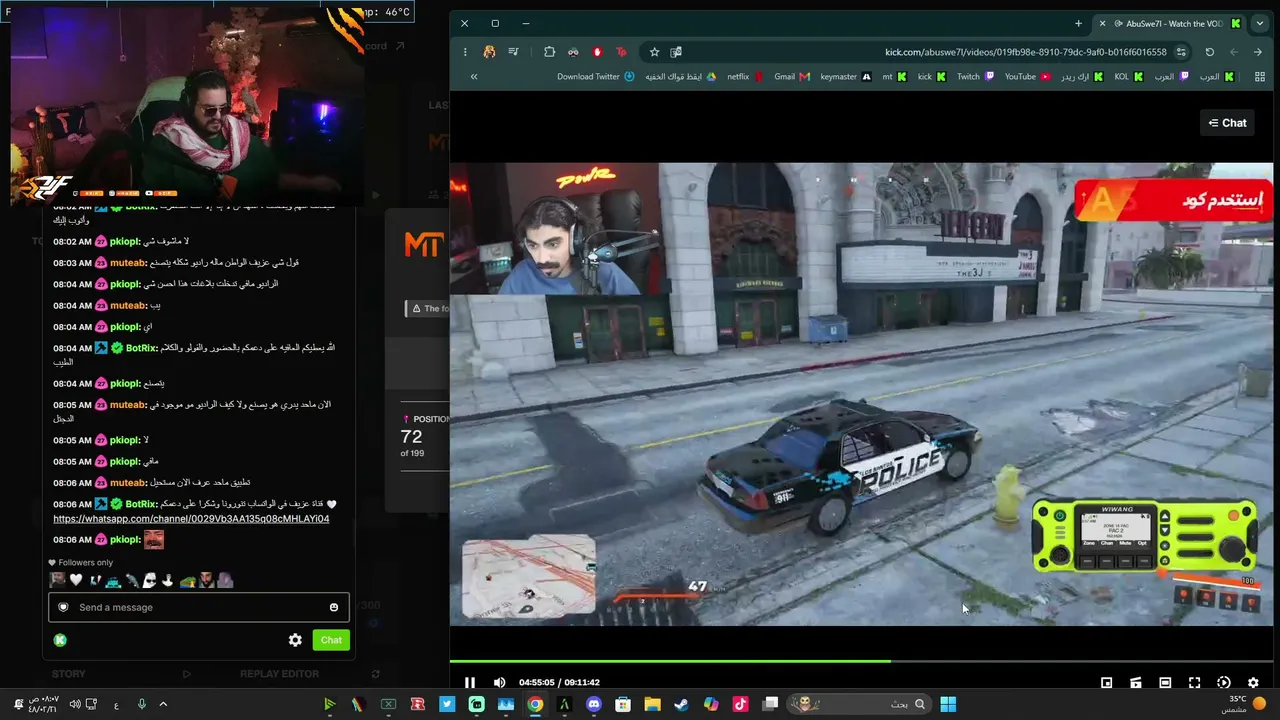Open Steam from the taskbar
This screenshot has height=720, width=1280.
click(681, 704)
